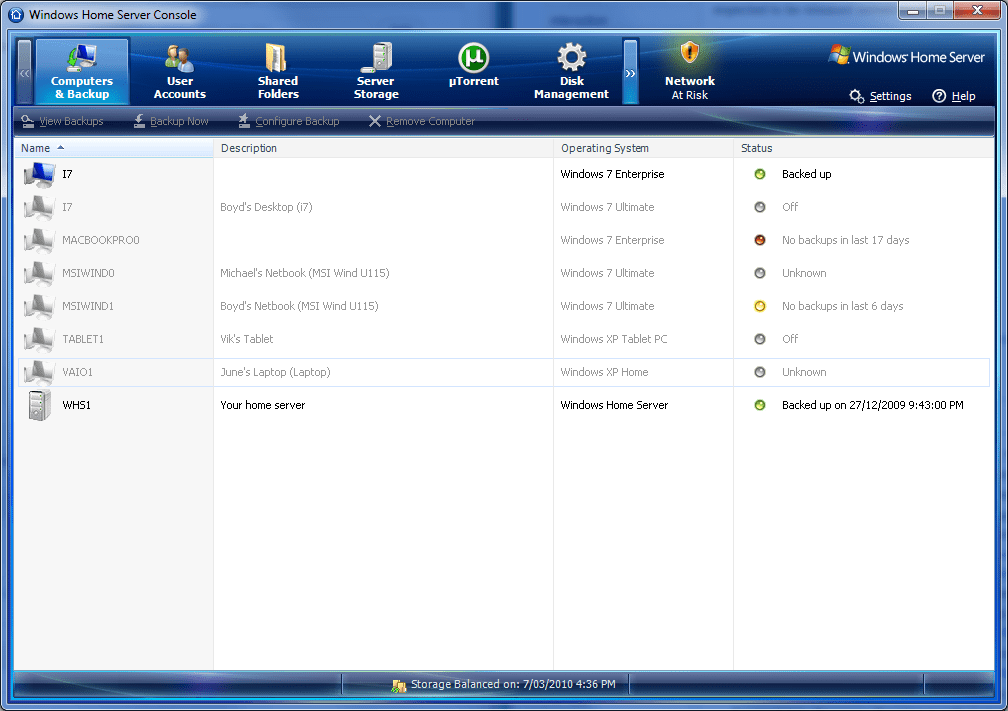The height and width of the screenshot is (711, 1008).
Task: Select the VAIO1 computer icon
Action: point(39,372)
